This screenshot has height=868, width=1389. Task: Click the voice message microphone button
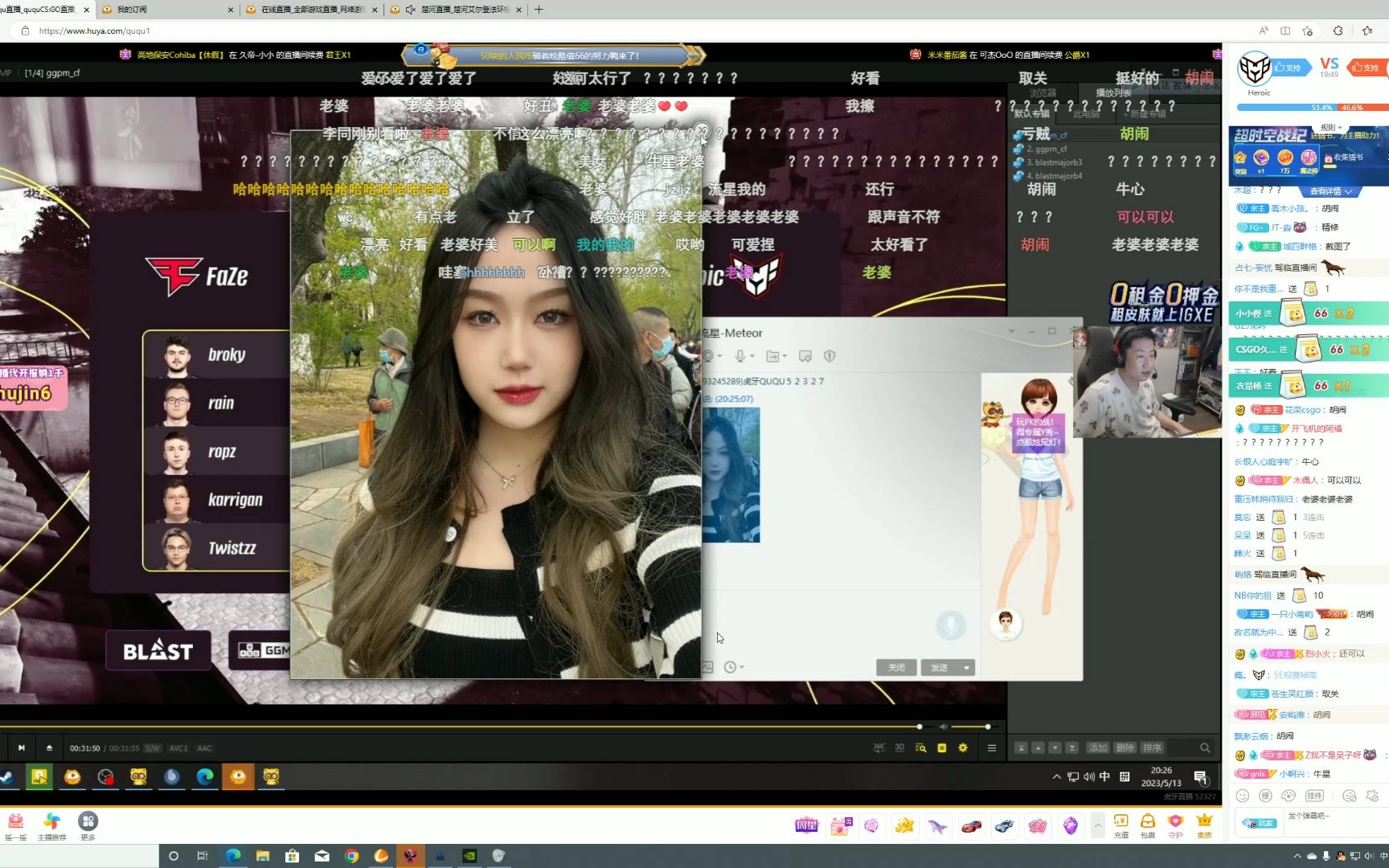coord(951,624)
